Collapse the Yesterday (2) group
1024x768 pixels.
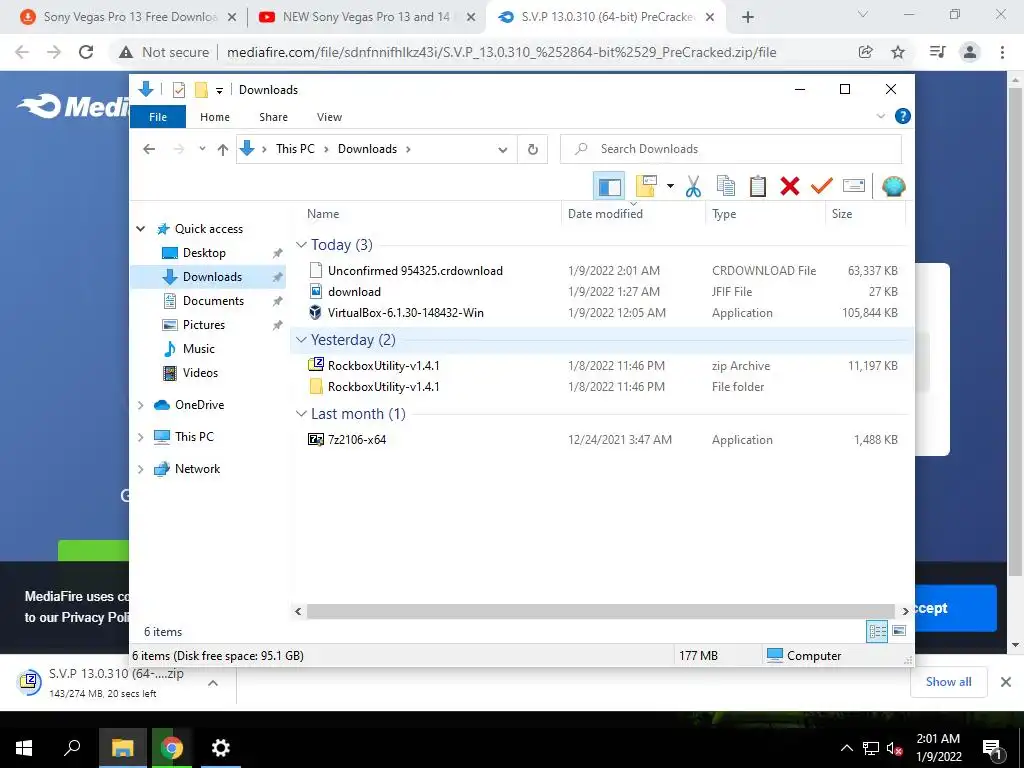click(x=301, y=340)
